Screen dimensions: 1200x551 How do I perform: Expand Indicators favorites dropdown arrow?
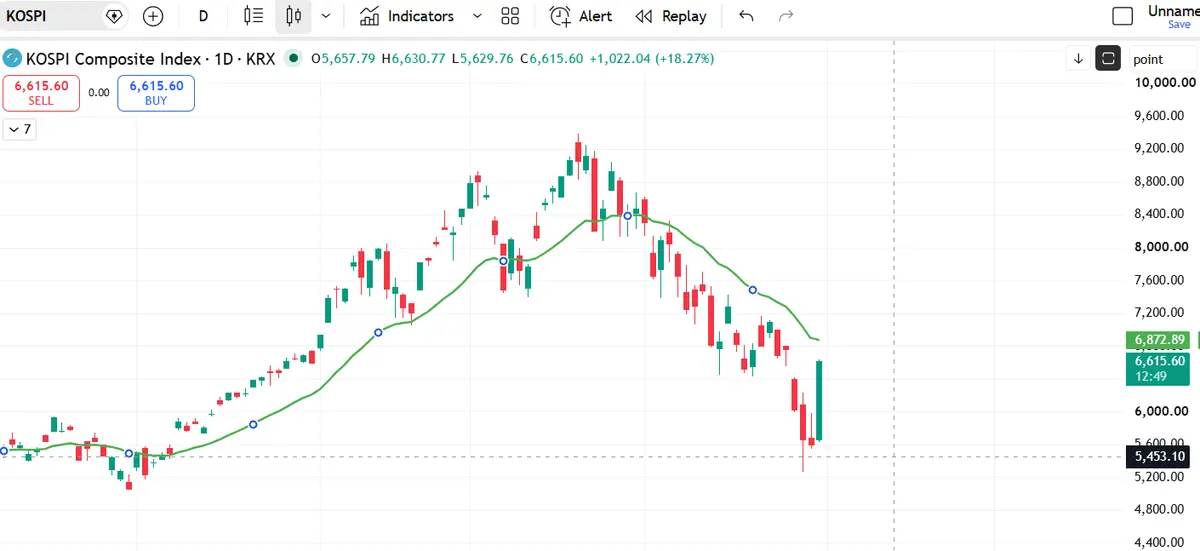[477, 16]
